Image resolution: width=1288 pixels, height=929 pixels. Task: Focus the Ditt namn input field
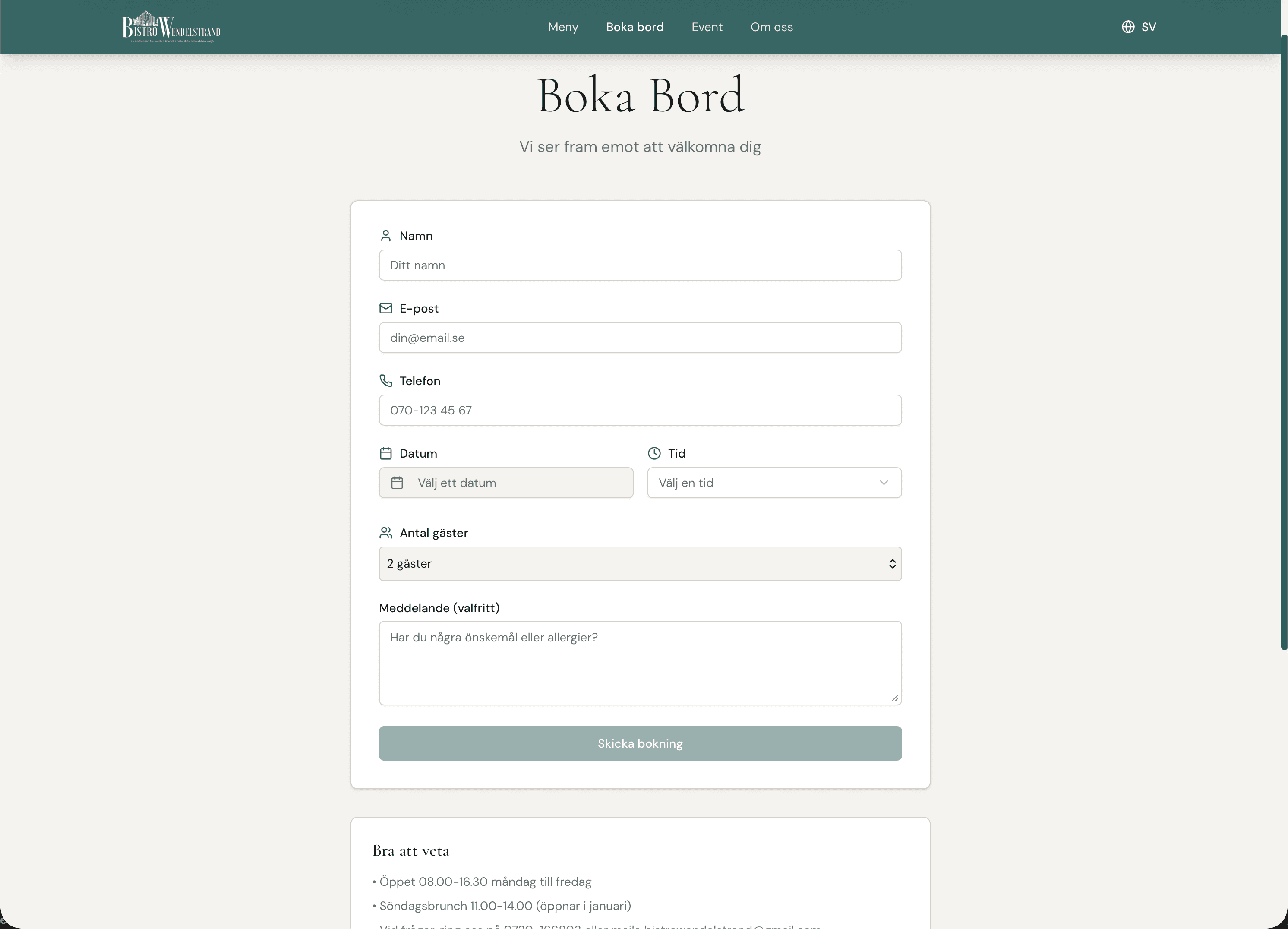click(x=640, y=265)
